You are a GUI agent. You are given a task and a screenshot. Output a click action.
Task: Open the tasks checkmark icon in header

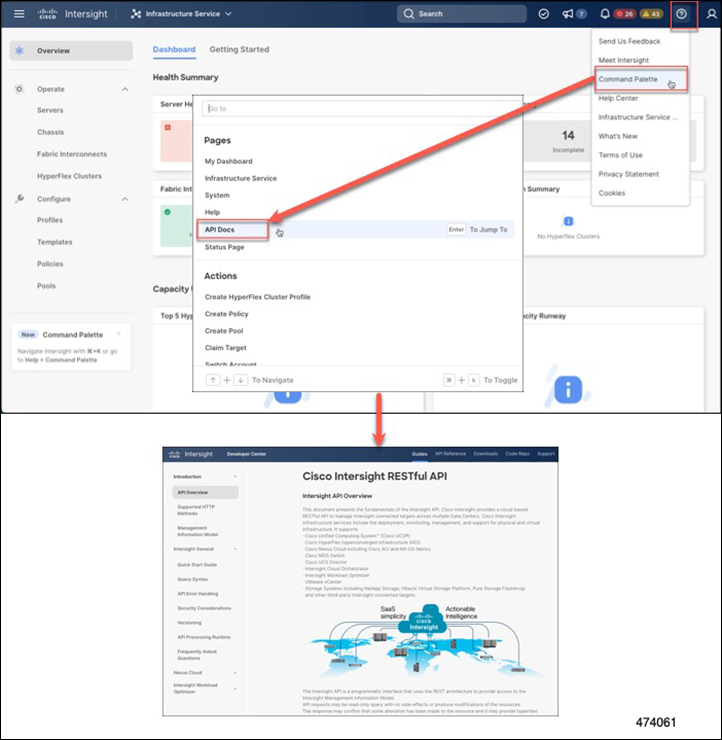544,14
